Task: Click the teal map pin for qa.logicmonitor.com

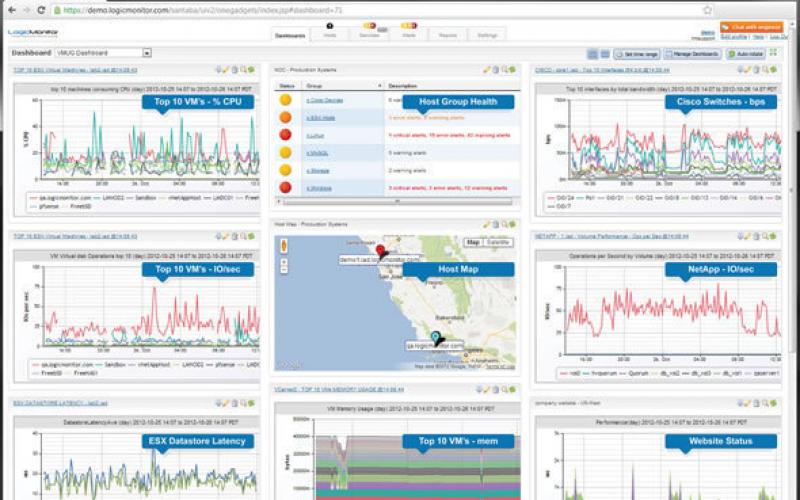Action: click(x=435, y=337)
